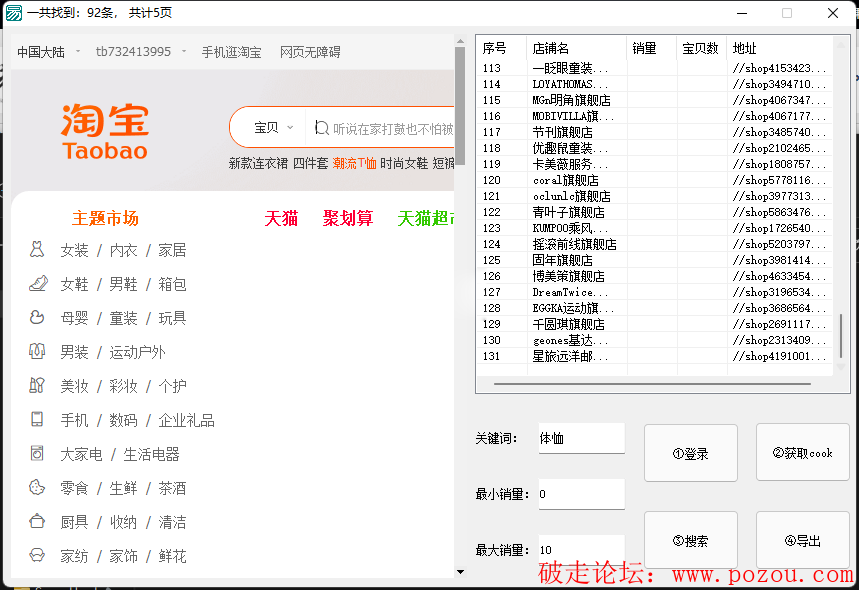The height and width of the screenshot is (590, 859).
Task: Select row 120 coral旗舰店
Action: tap(655, 180)
